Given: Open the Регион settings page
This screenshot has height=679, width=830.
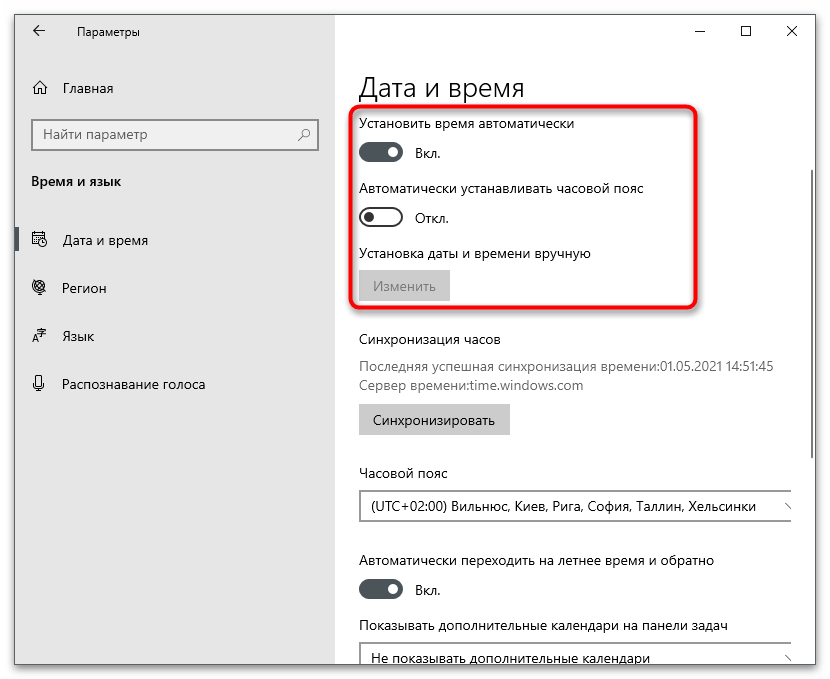Looking at the screenshot, I should [84, 288].
